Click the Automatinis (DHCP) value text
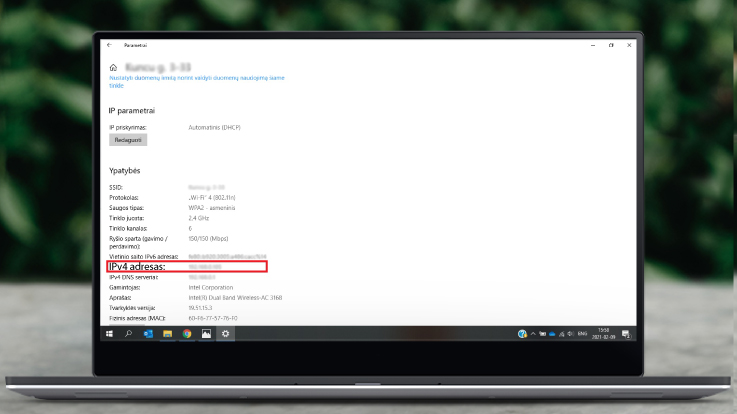737x414 pixels. click(214, 128)
